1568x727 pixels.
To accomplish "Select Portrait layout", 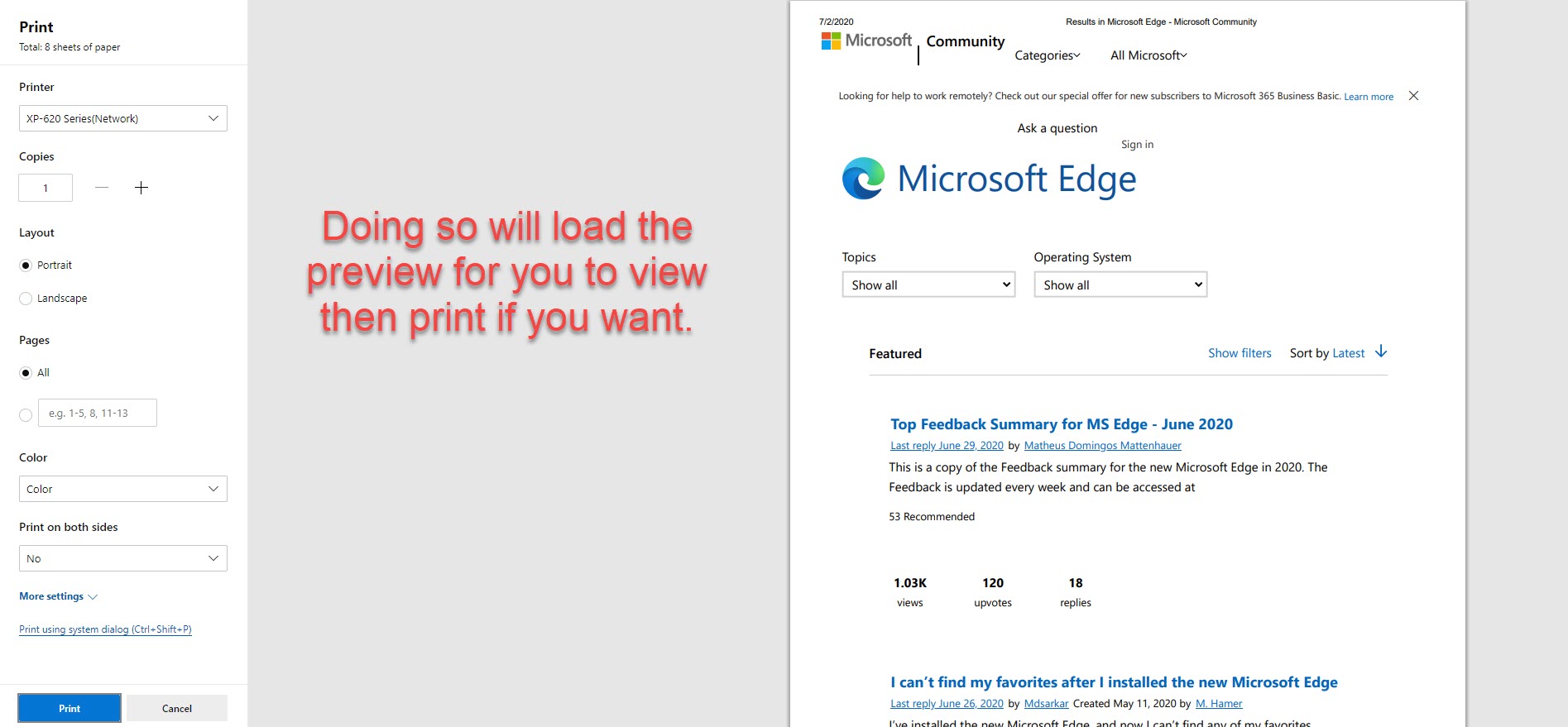I will click(26, 265).
